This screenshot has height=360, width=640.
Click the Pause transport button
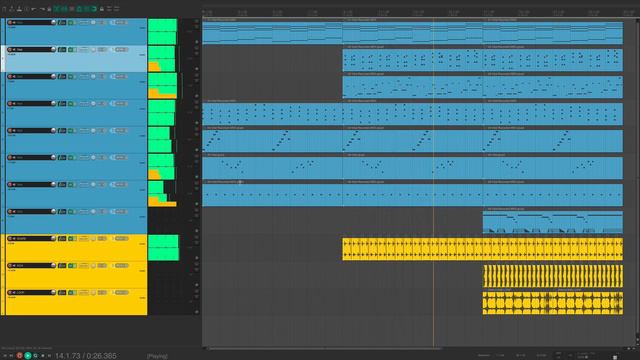click(49, 356)
